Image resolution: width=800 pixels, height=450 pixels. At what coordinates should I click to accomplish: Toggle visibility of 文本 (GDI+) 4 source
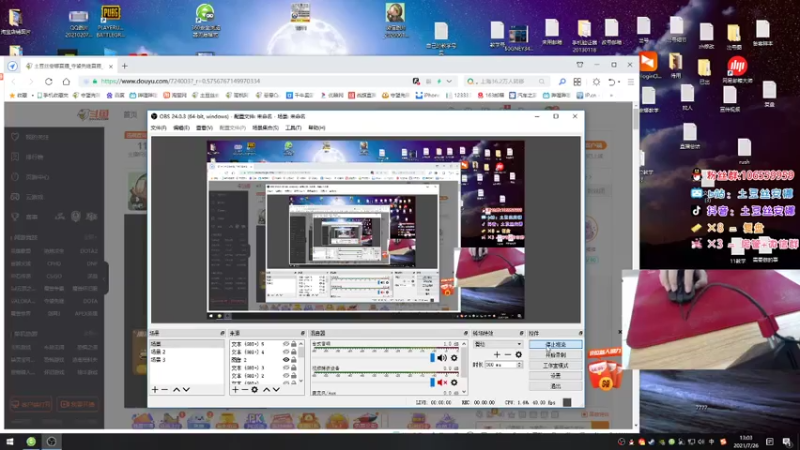(x=286, y=352)
